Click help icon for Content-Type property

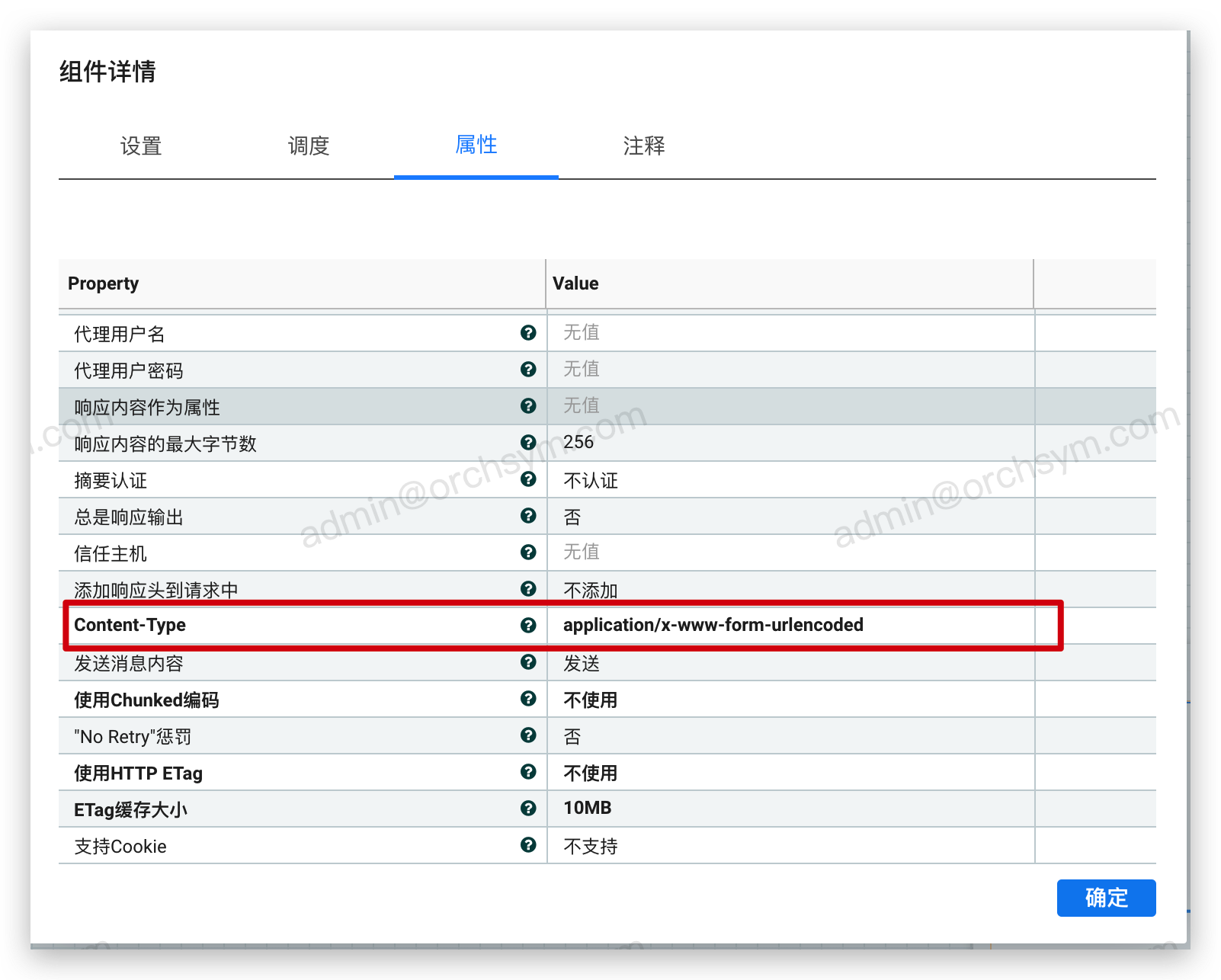coord(528,625)
